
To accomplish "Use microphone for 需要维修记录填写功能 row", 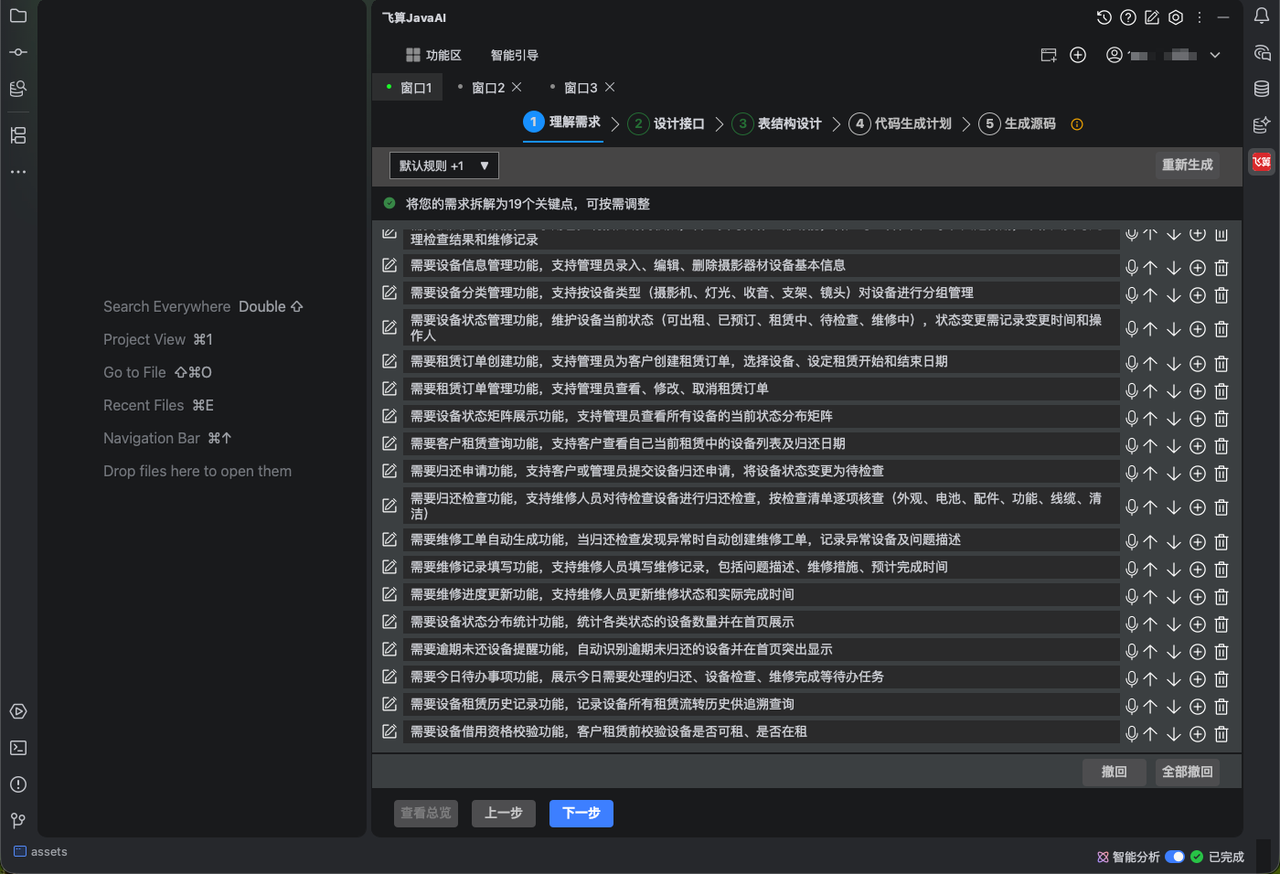I will [x=1131, y=569].
